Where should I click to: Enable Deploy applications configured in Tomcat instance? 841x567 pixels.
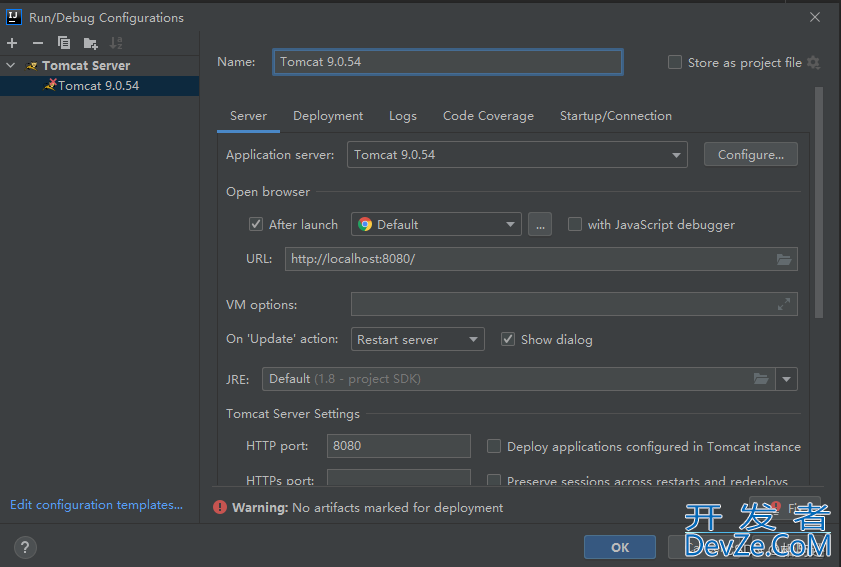[x=493, y=446]
